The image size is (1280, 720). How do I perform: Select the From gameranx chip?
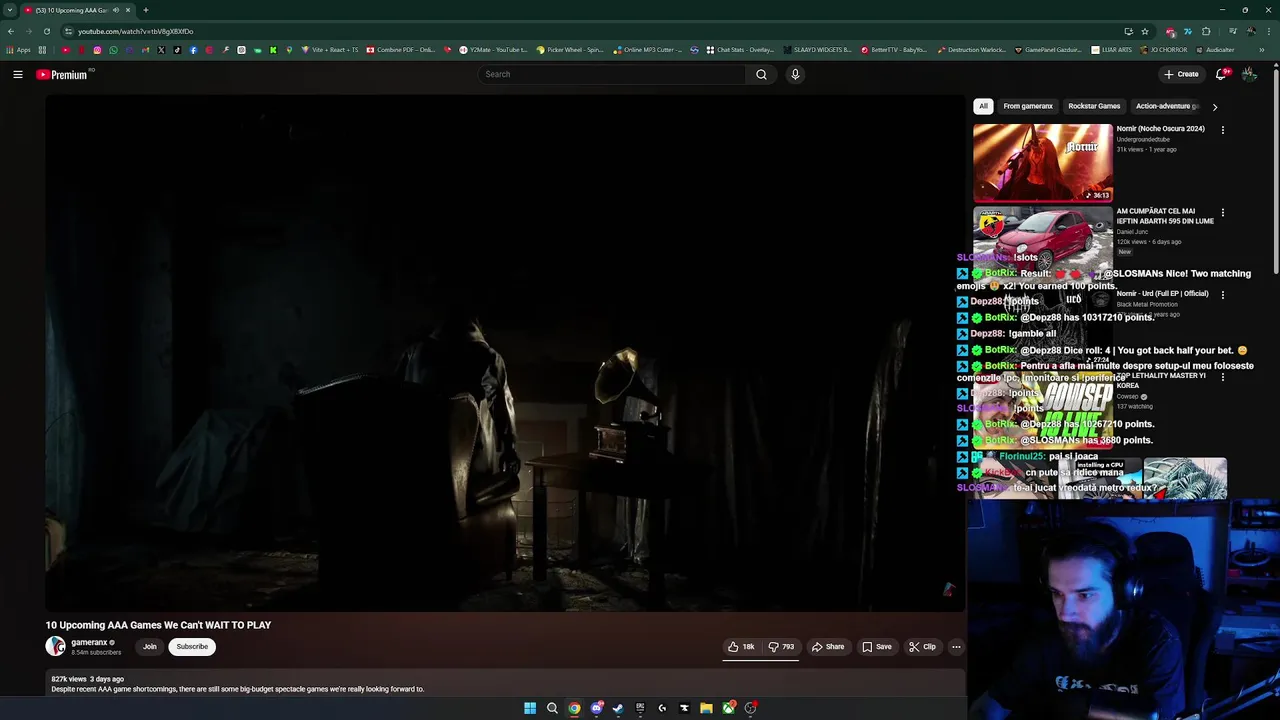coord(1028,106)
